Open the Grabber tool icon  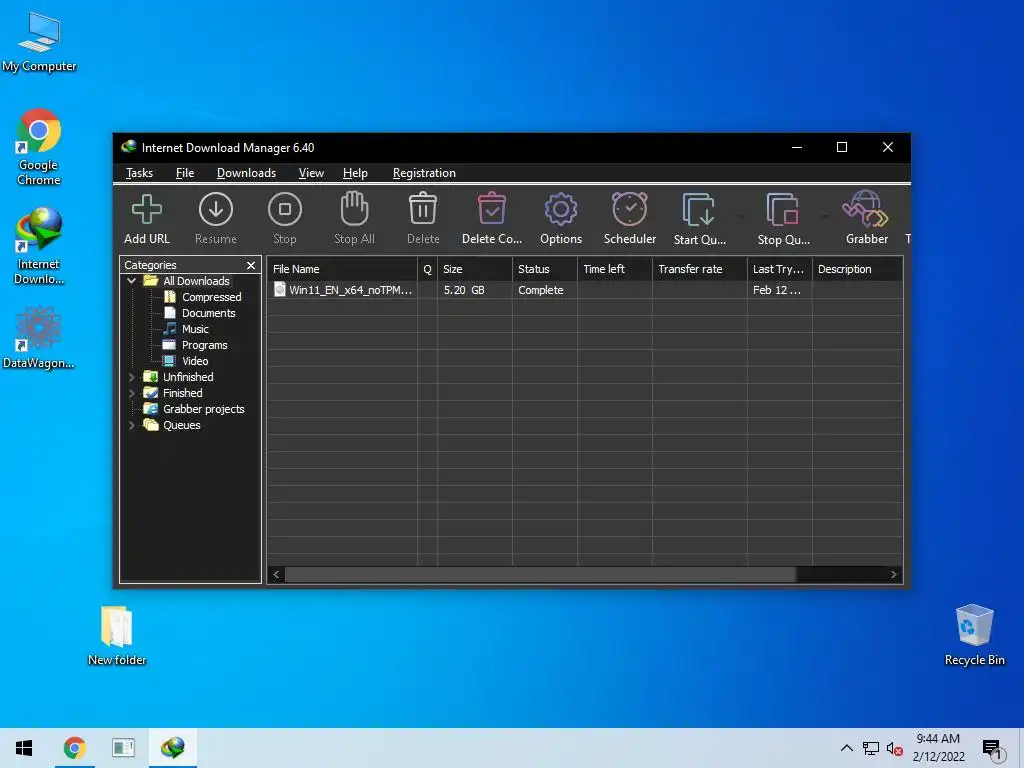tap(866, 209)
